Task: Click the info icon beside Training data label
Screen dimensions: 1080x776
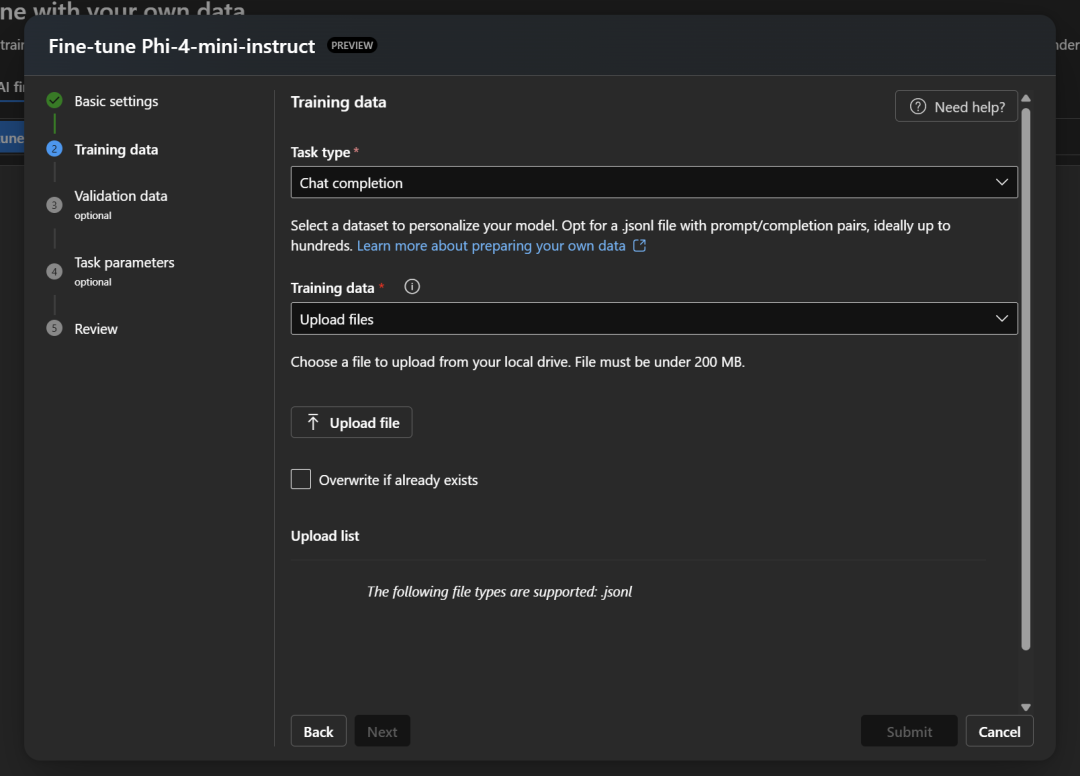Action: click(412, 286)
